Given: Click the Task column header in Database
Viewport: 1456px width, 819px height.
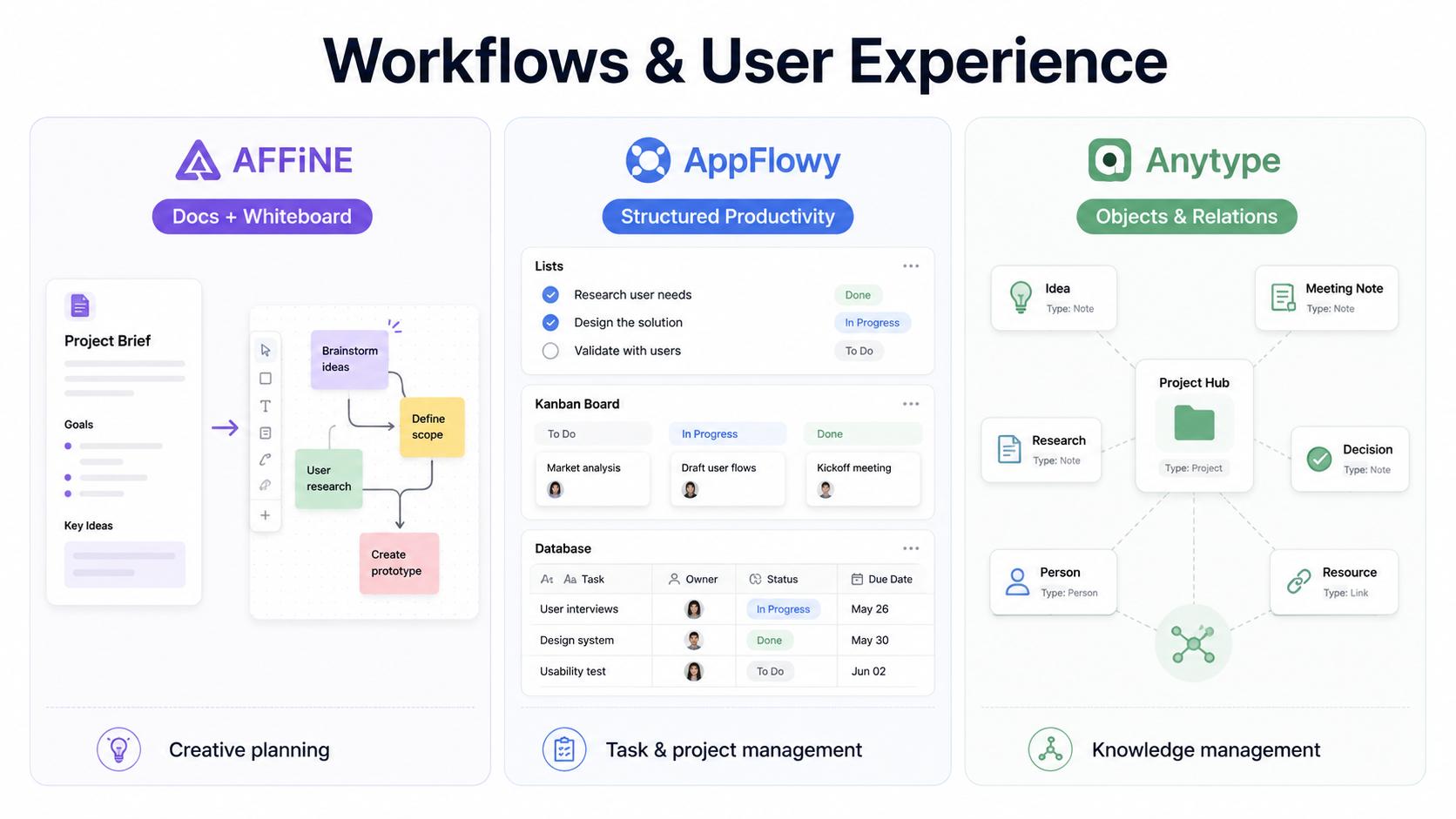Looking at the screenshot, I should (590, 579).
